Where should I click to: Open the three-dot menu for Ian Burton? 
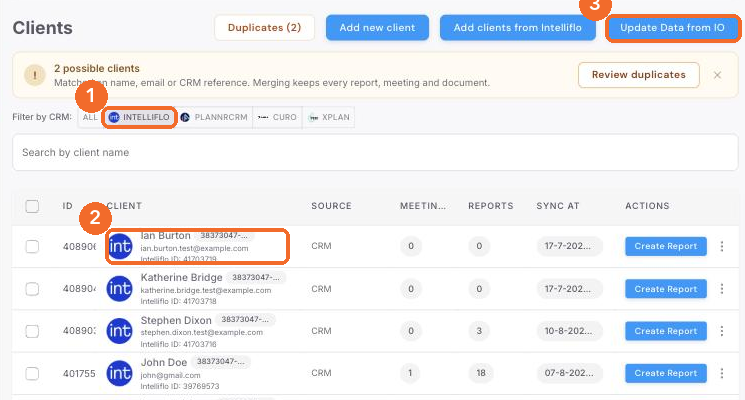coord(722,246)
